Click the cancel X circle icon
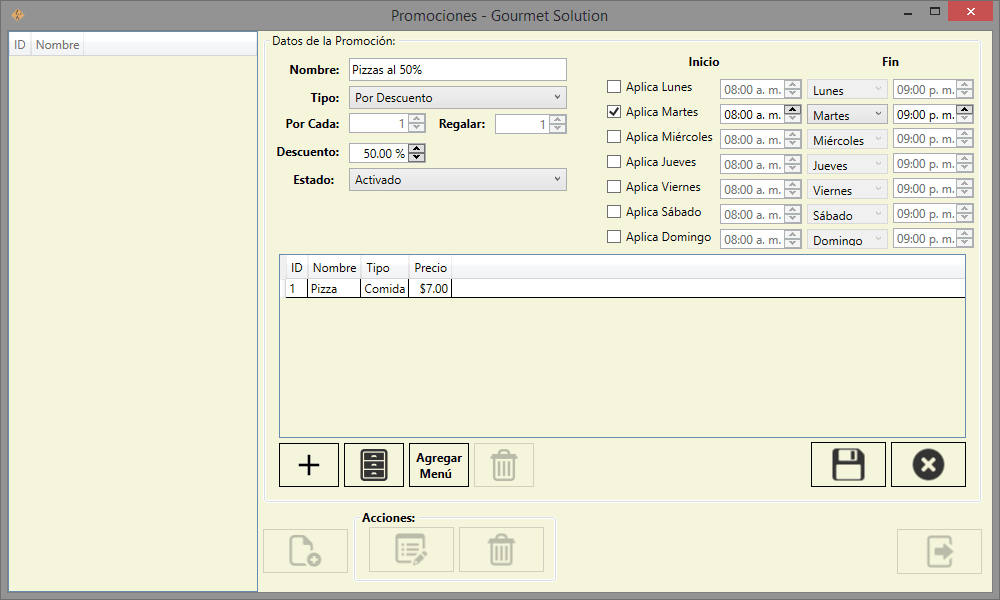This screenshot has height=600, width=1000. tap(928, 465)
